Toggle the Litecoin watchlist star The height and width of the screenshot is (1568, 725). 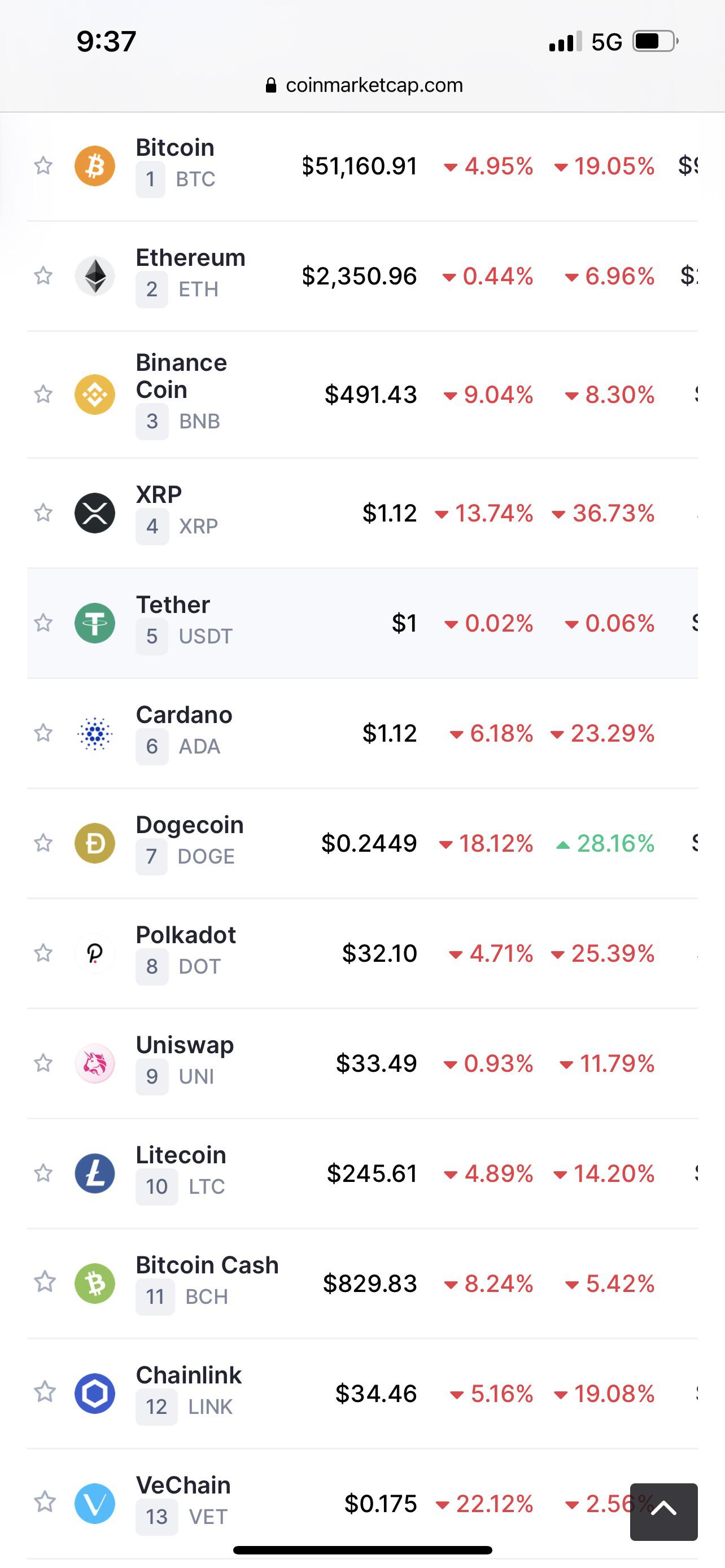click(43, 1173)
